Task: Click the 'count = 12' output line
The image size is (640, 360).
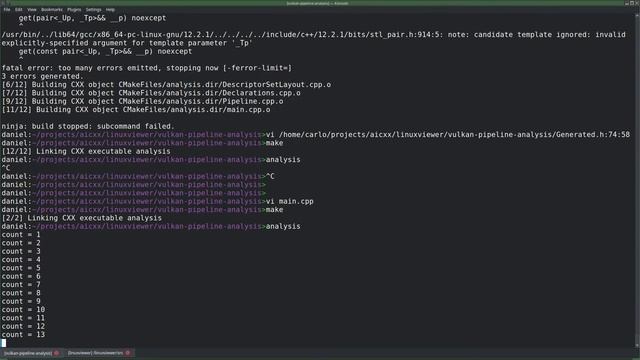Action: click(x=23, y=327)
